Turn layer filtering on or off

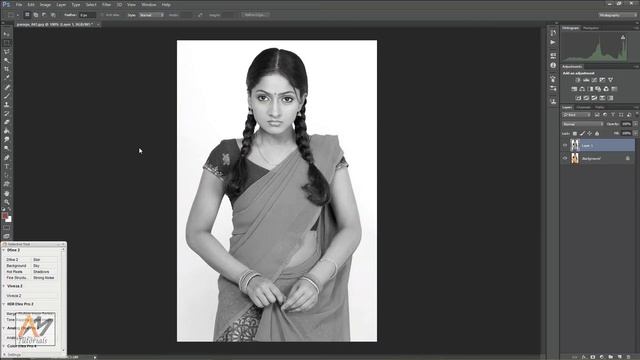[x=637, y=115]
